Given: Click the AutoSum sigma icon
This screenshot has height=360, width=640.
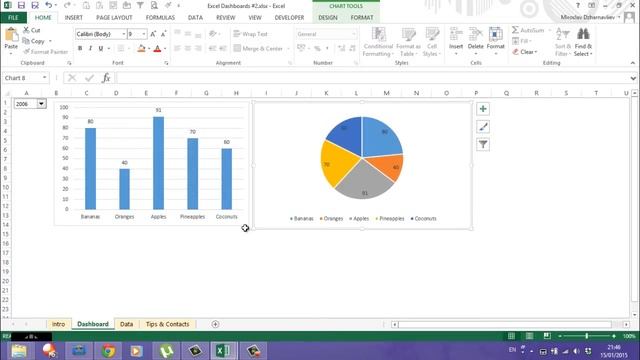Looking at the screenshot, I should click(x=516, y=30).
